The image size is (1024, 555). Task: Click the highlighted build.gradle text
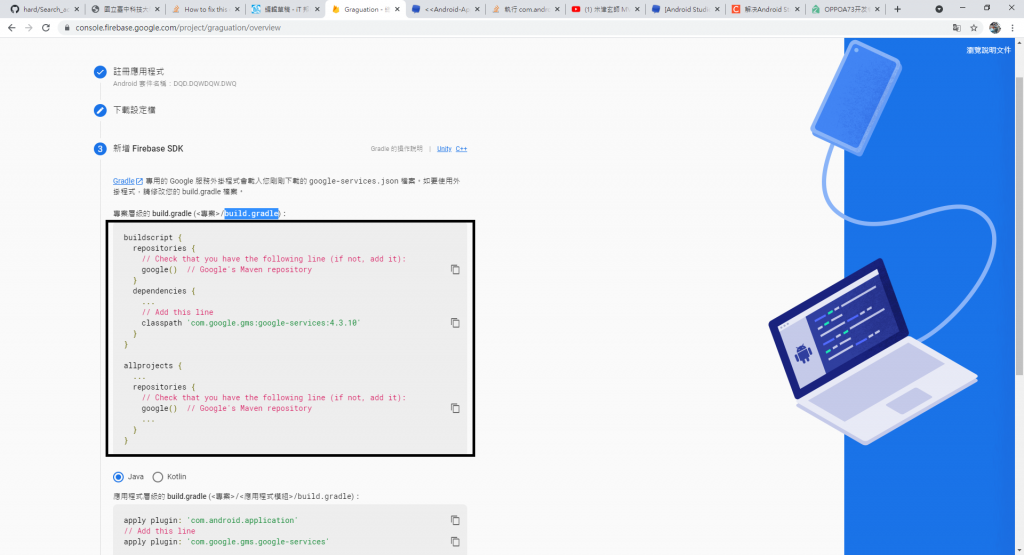coord(251,214)
